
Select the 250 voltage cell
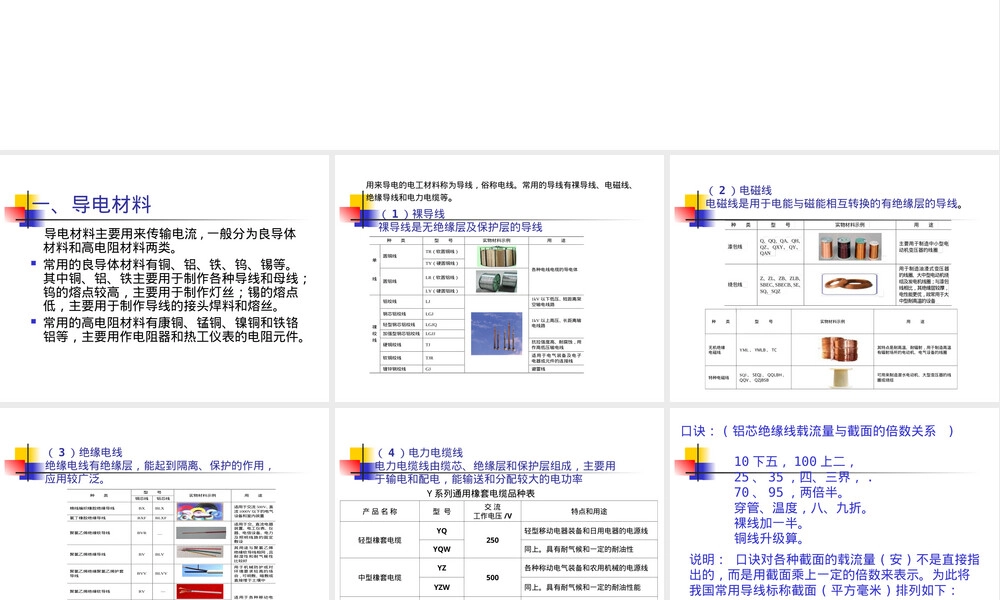coord(492,540)
